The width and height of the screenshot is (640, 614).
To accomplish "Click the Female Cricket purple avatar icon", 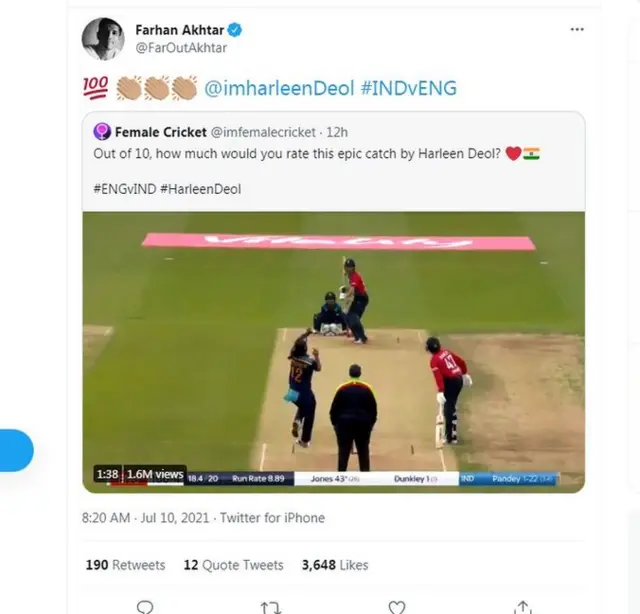I will coord(101,132).
